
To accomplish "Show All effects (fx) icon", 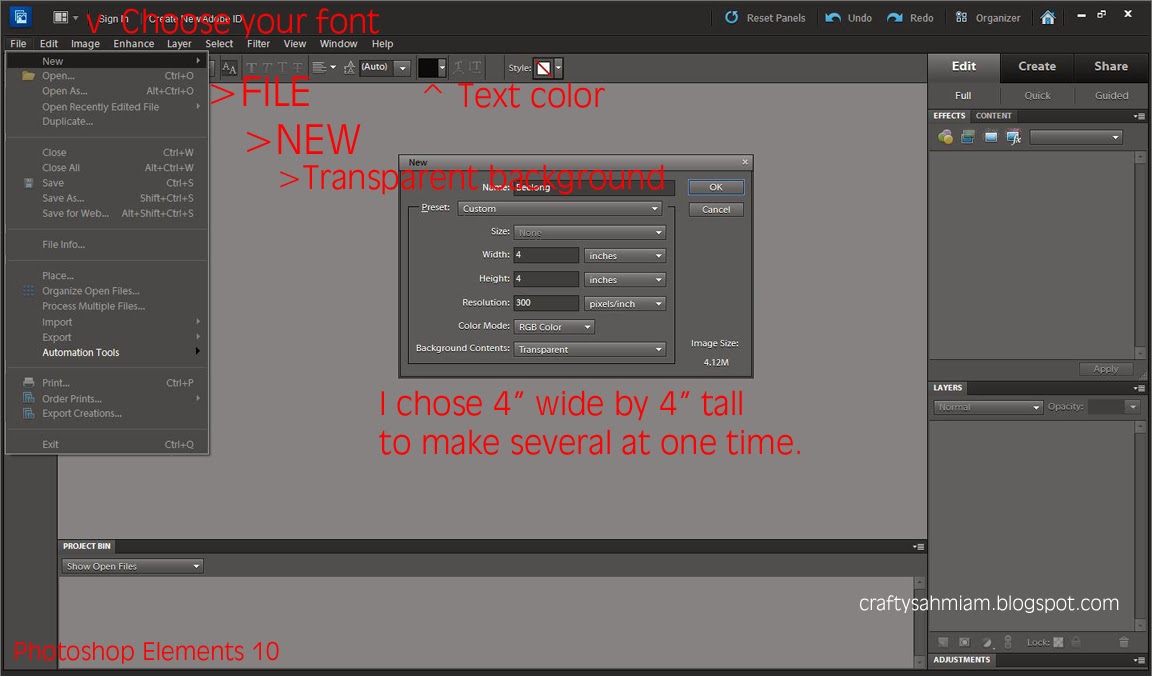I will click(1014, 137).
